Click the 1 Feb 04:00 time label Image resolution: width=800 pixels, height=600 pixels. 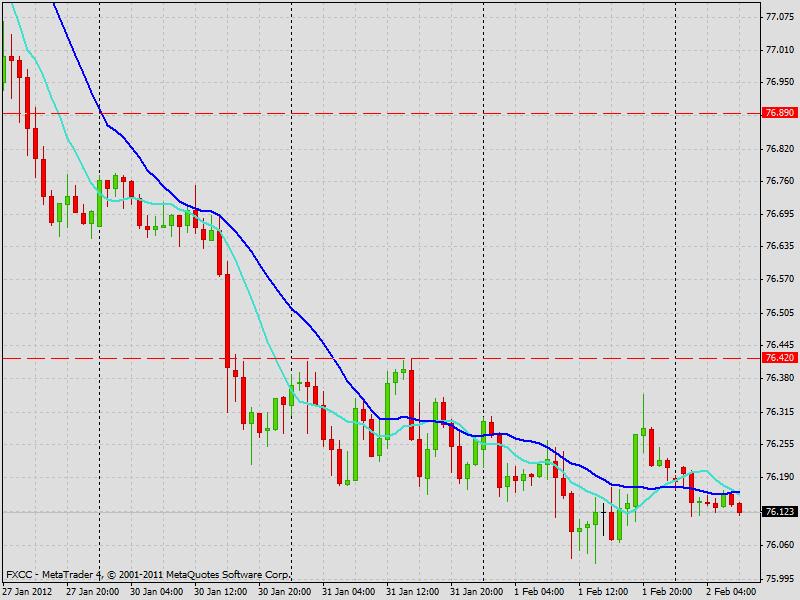click(x=539, y=592)
